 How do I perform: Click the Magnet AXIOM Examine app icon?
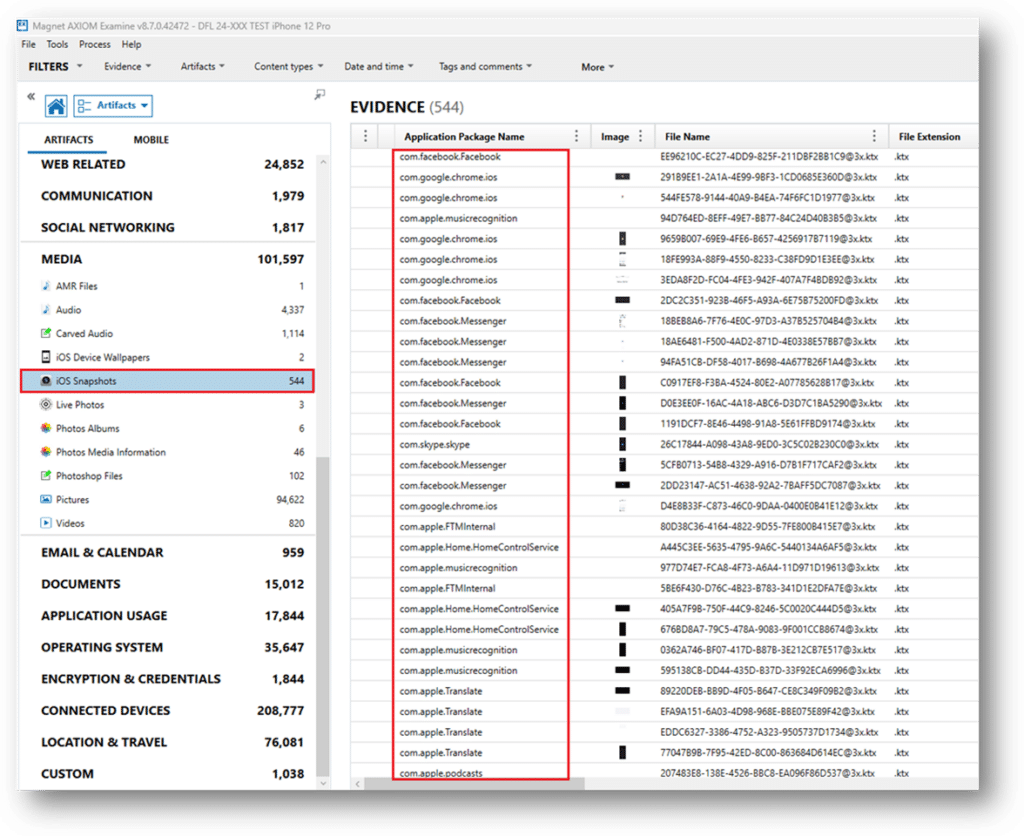point(22,26)
